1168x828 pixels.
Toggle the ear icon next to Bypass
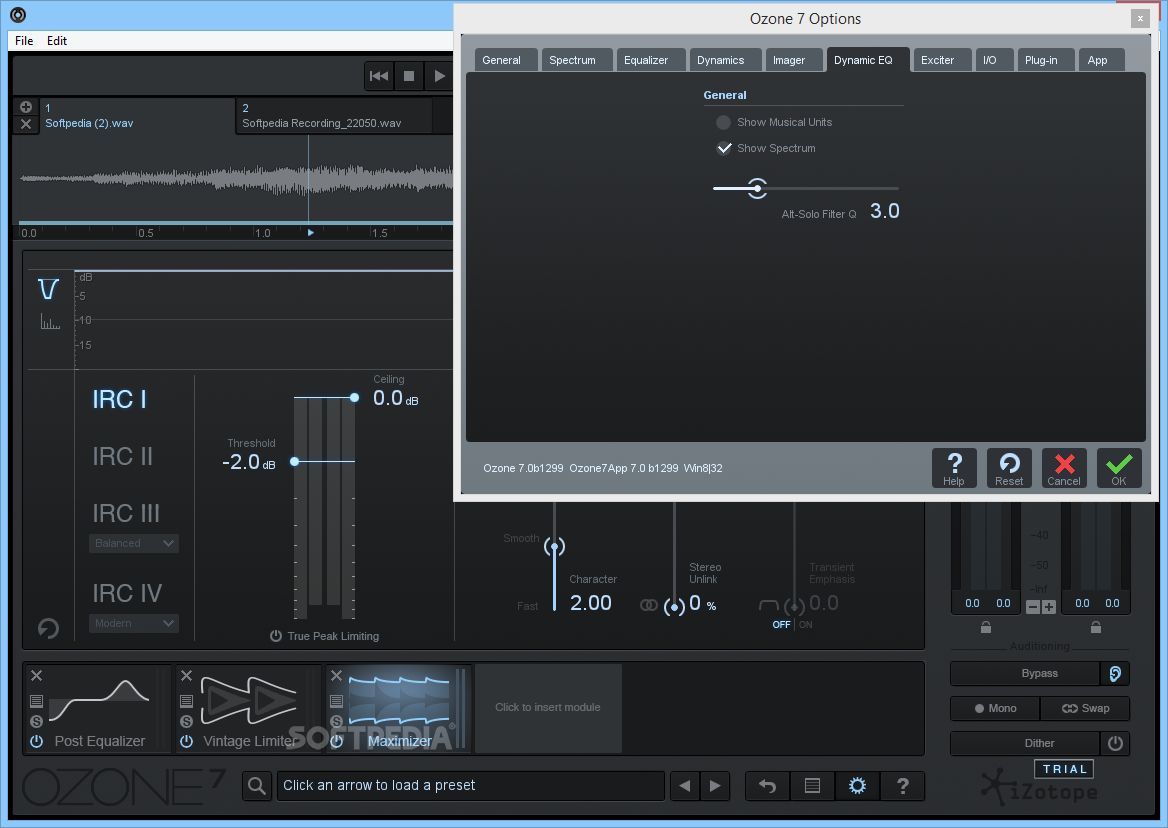coord(1115,673)
